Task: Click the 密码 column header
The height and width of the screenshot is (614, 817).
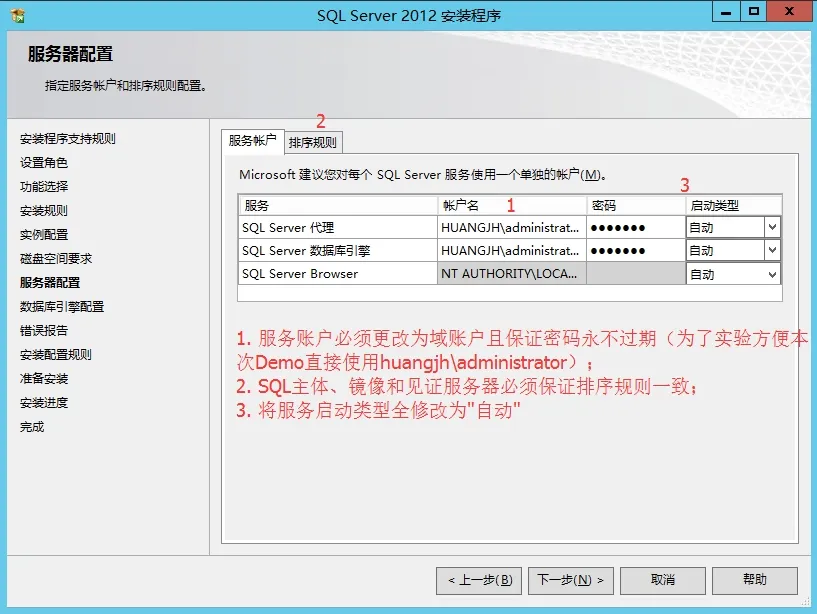Action: tap(636, 205)
